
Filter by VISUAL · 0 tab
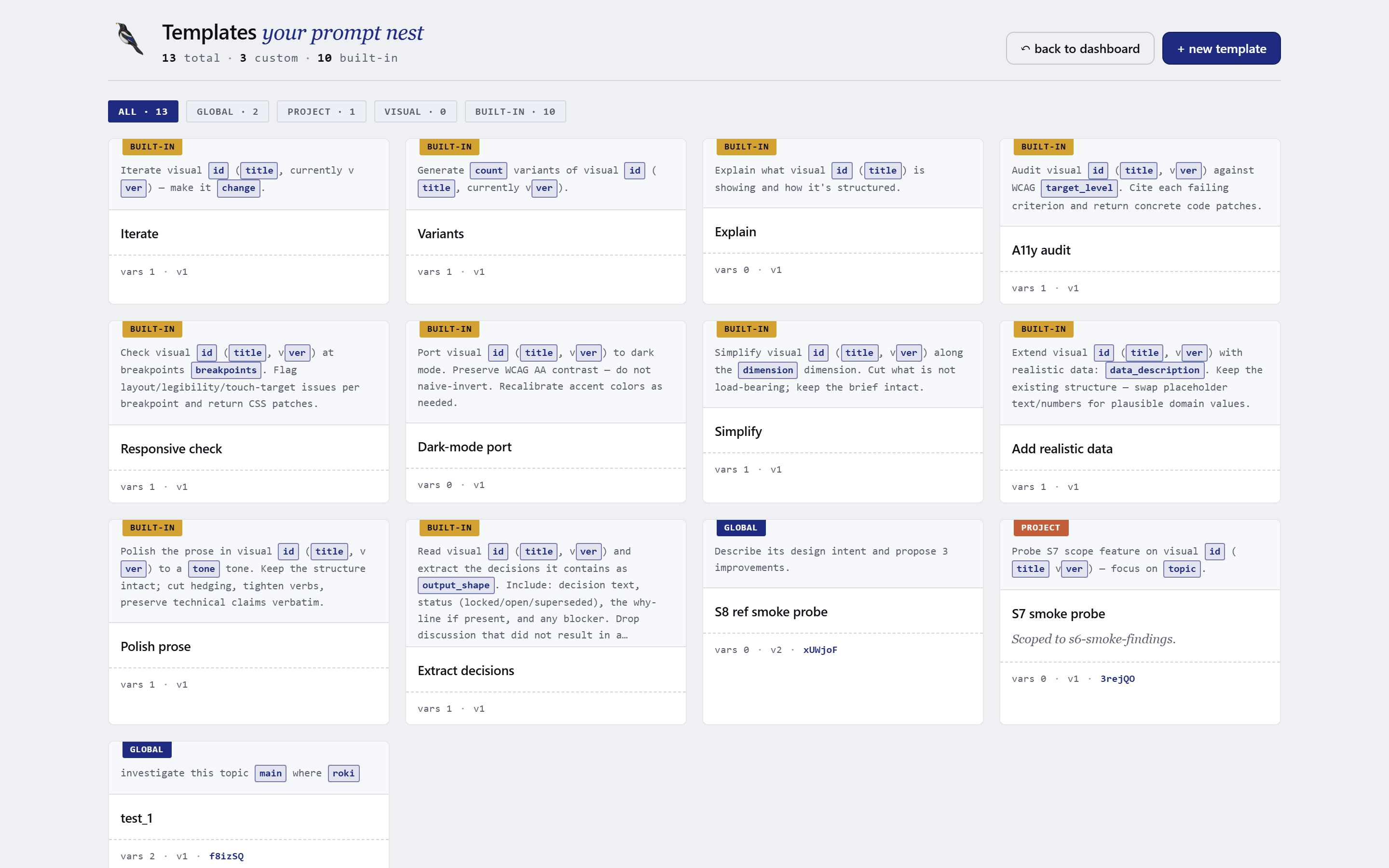point(415,111)
